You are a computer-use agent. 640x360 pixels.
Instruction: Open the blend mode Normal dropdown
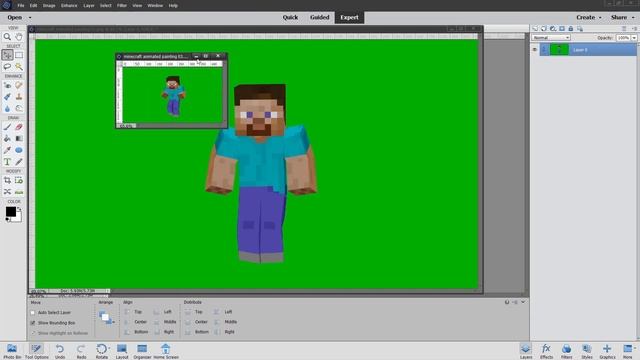551,38
